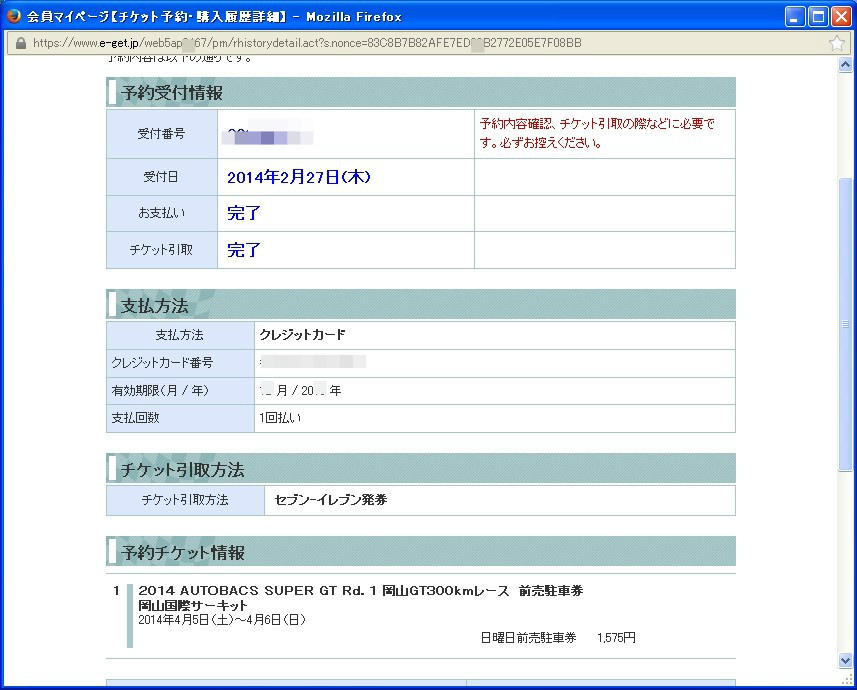The height and width of the screenshot is (690, 857).
Task: Click the クレジットカード番号 label
Action: point(162,363)
